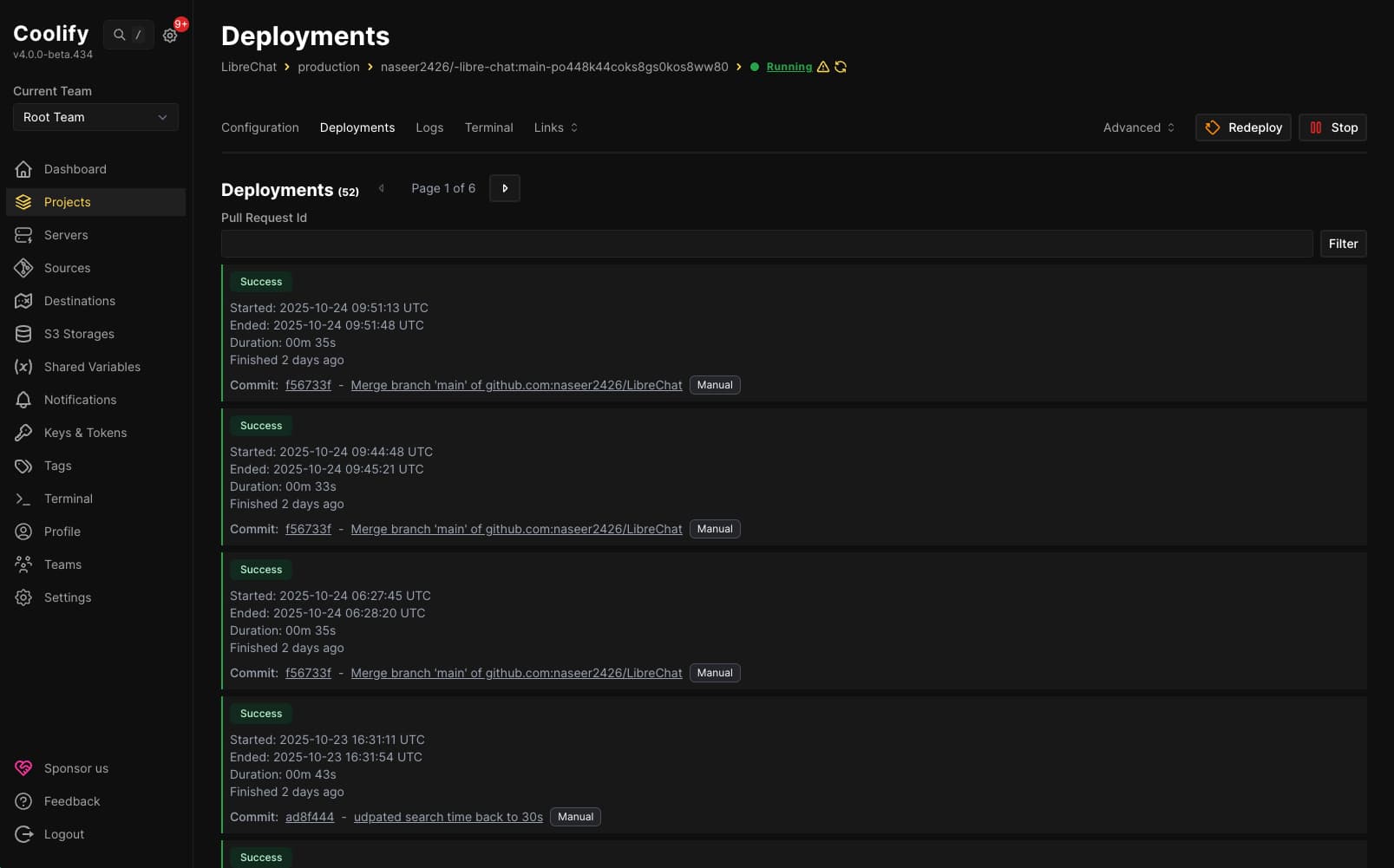Expand the Links dropdown

coord(555,127)
